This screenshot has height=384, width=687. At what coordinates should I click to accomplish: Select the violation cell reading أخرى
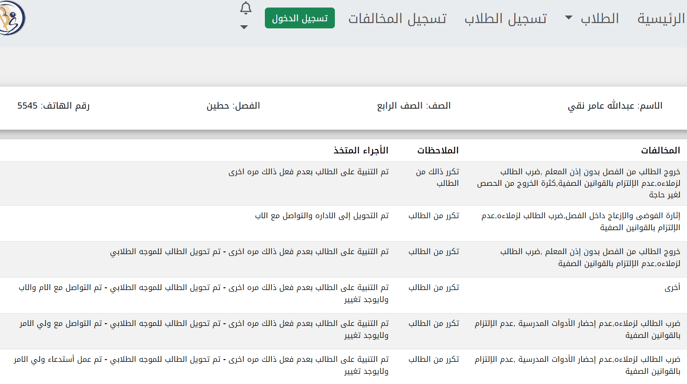tap(672, 288)
